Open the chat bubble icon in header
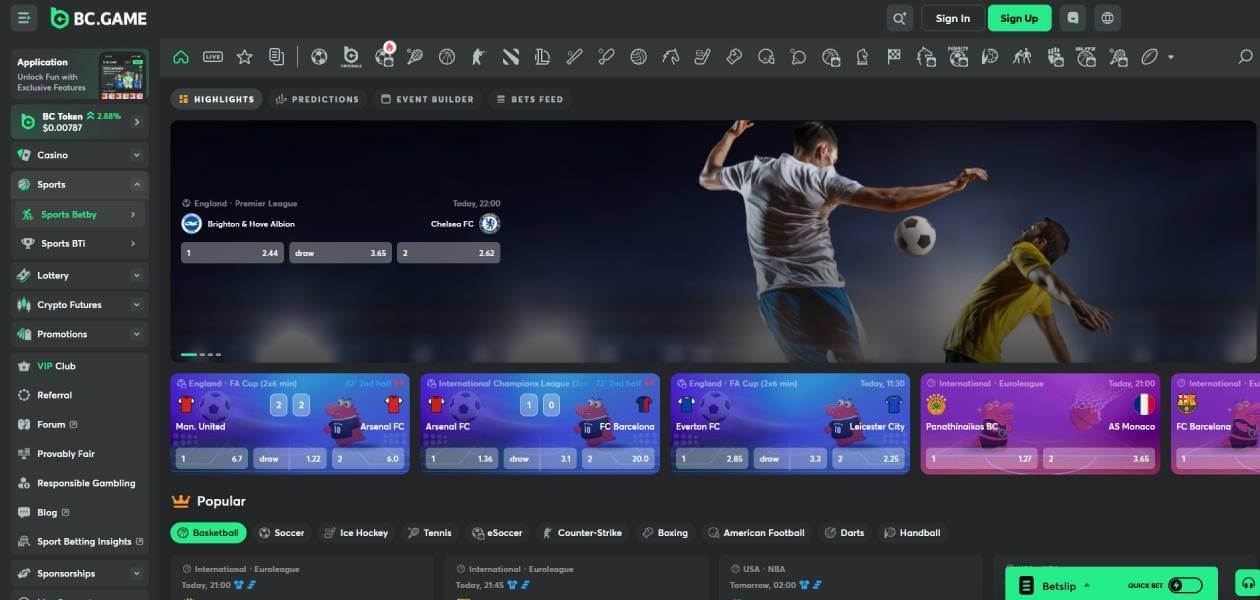This screenshot has height=600, width=1260. pyautogui.click(x=1074, y=18)
